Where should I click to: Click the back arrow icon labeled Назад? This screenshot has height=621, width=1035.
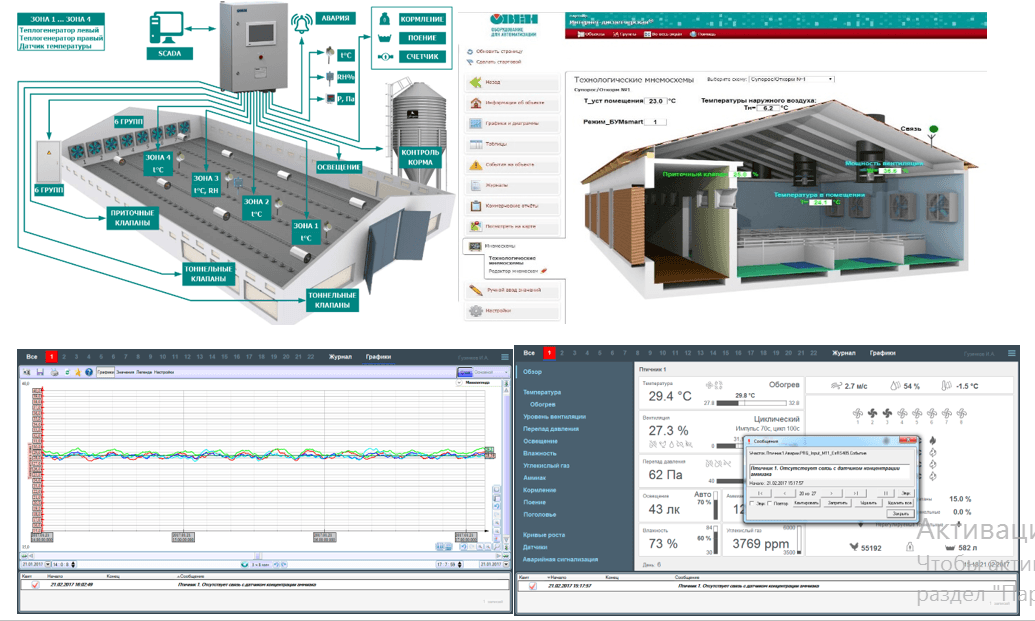(476, 82)
